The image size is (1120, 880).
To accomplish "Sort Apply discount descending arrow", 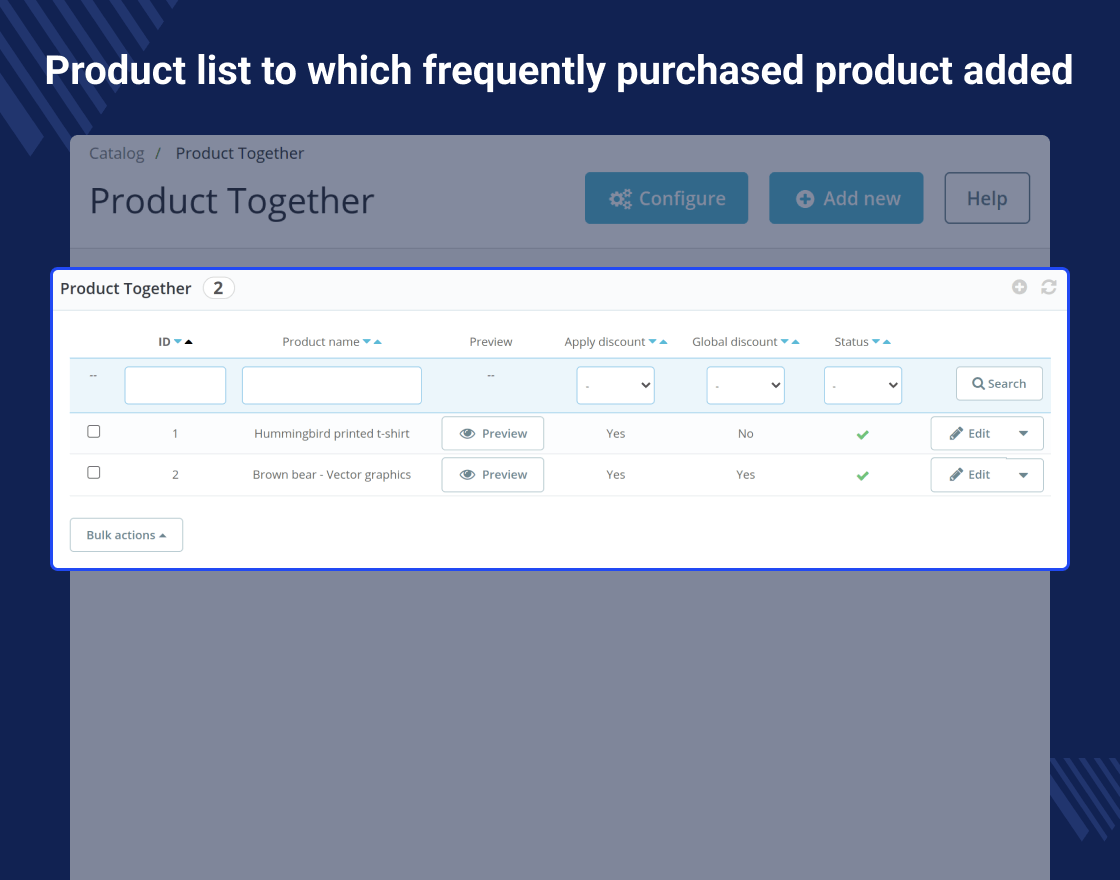I will pos(652,341).
